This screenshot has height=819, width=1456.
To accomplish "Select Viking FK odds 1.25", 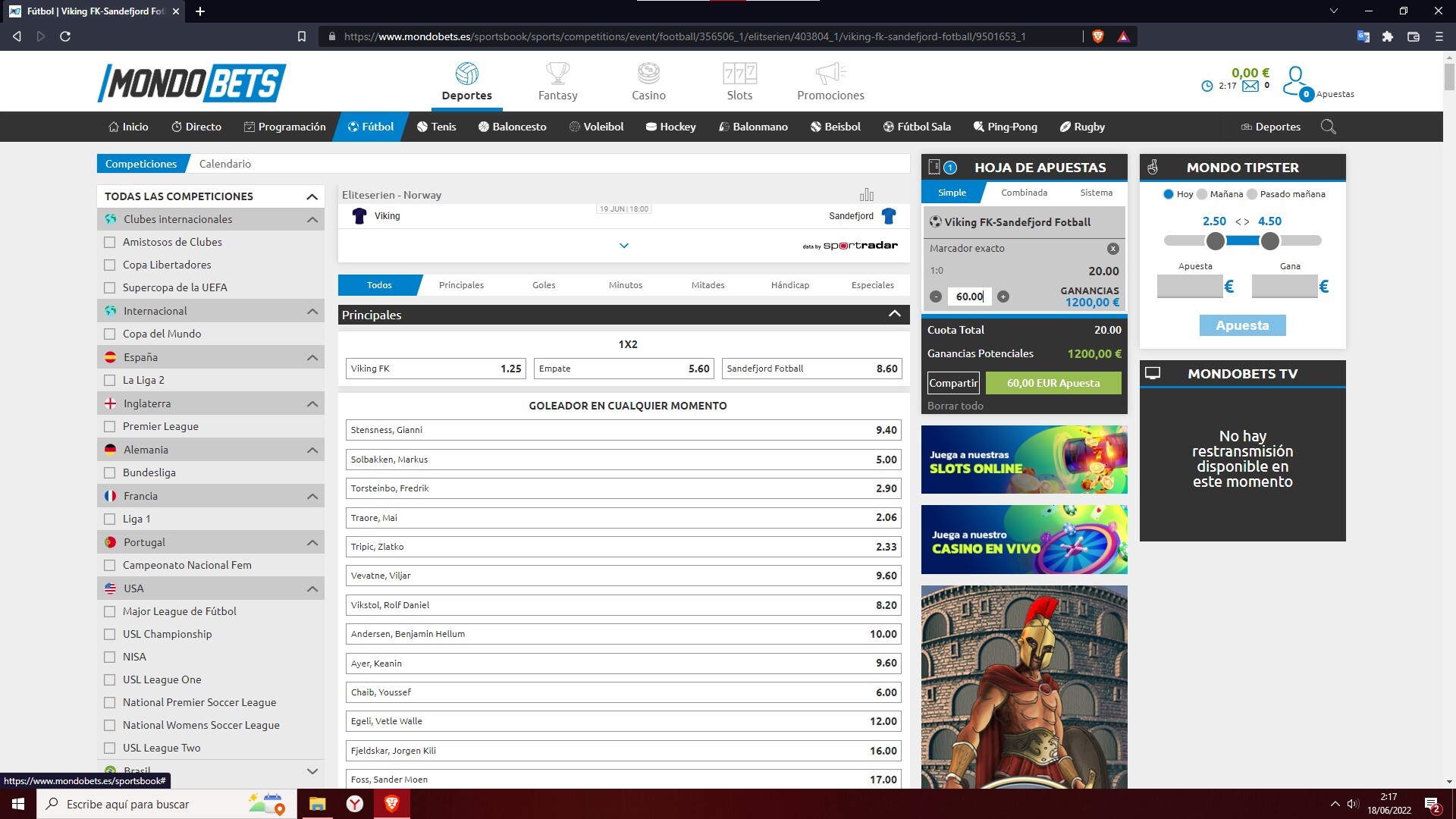I will point(435,369).
